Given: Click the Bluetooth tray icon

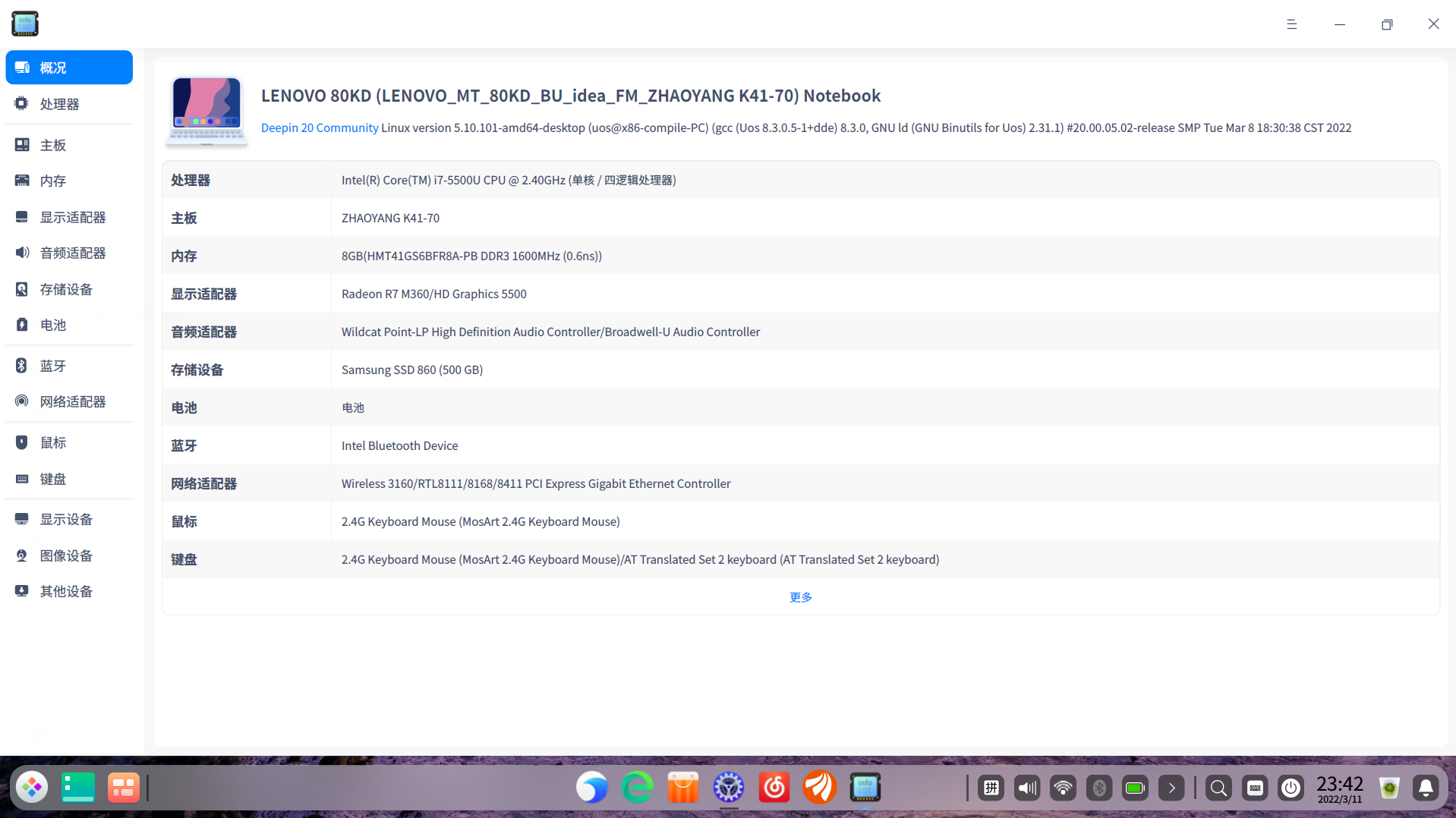Looking at the screenshot, I should tap(1099, 788).
